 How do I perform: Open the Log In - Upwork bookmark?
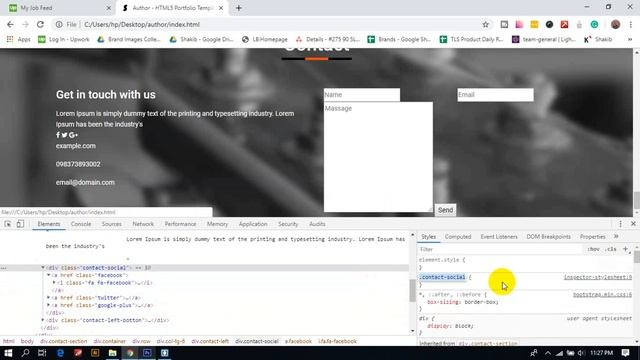64,39
